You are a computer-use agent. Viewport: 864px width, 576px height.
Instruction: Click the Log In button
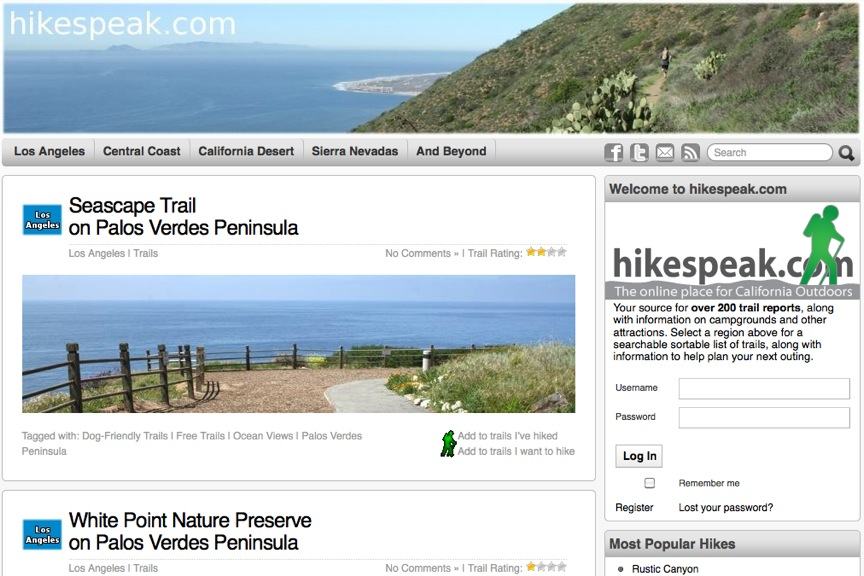(x=639, y=456)
